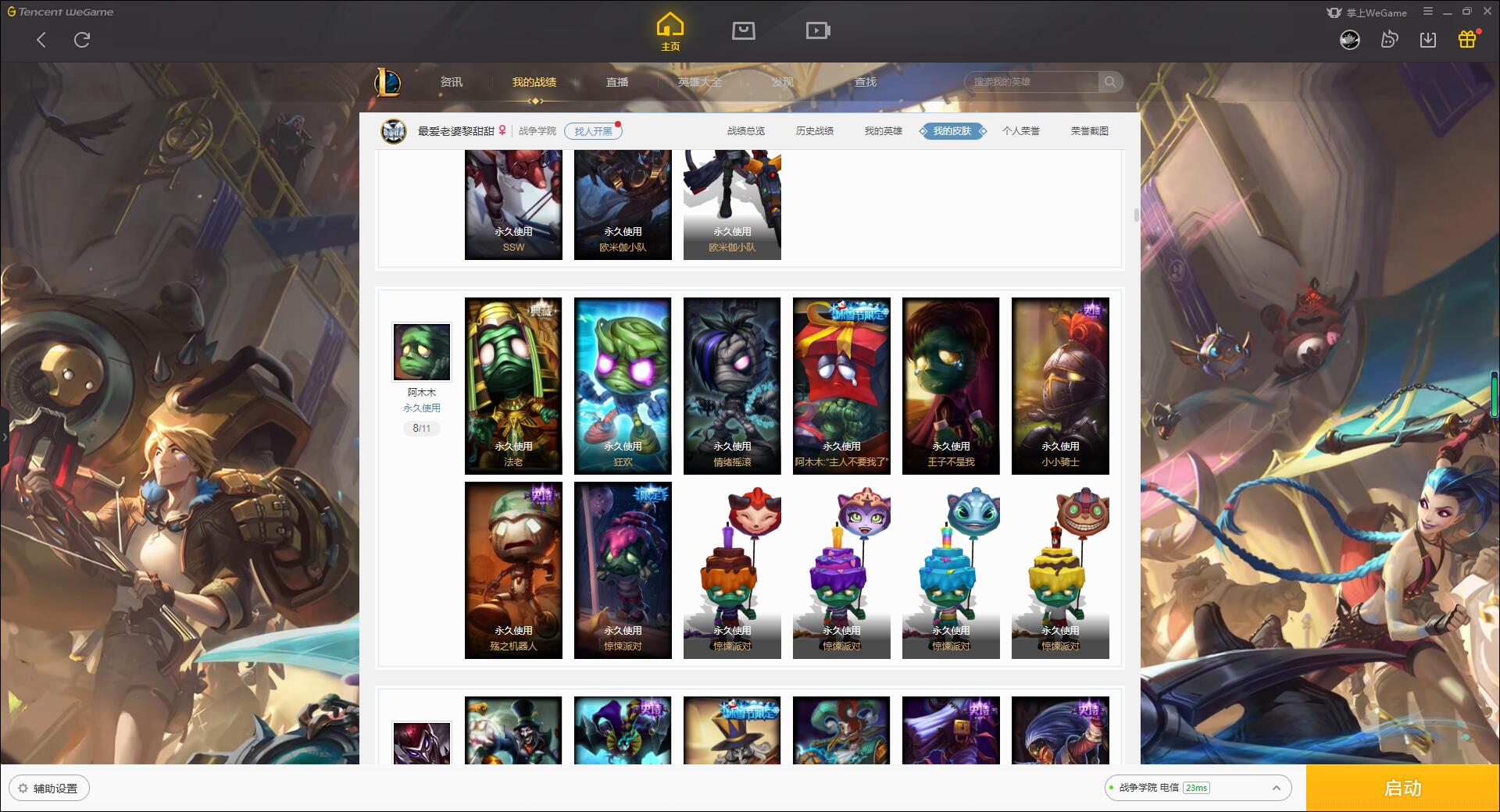Screen dimensions: 1500x812
Task: Click the 最爱老婆黎甜甜 username text
Action: [x=456, y=131]
